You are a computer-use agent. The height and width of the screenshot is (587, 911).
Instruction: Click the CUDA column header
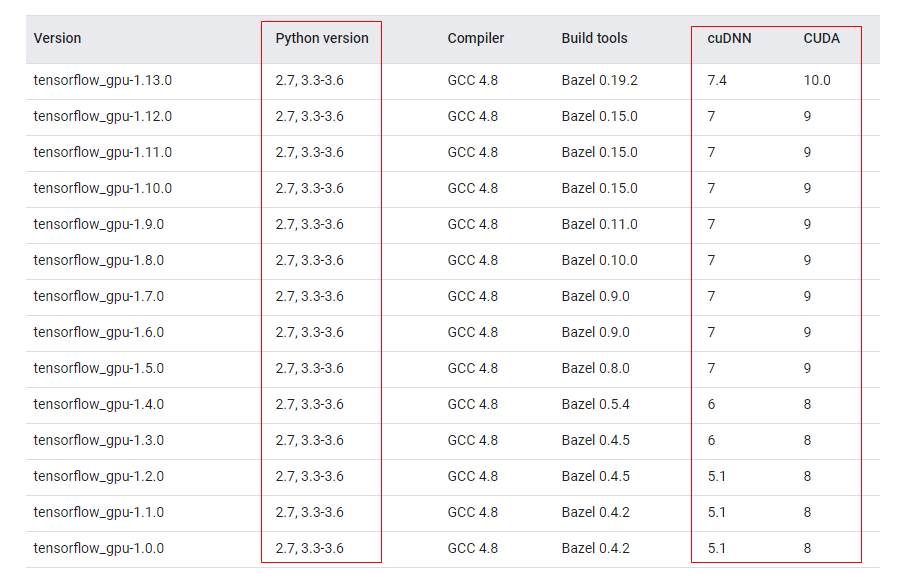click(822, 38)
